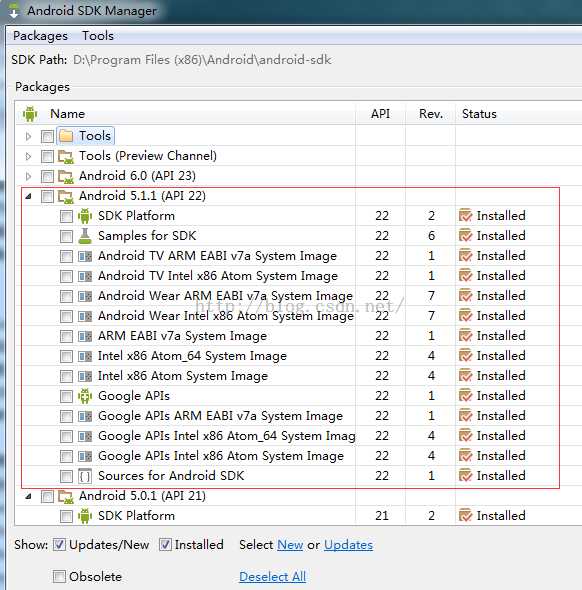Click the Android Wear ARM EABI v7a image icon
Viewport: 582px width, 590px height.
click(x=85, y=296)
